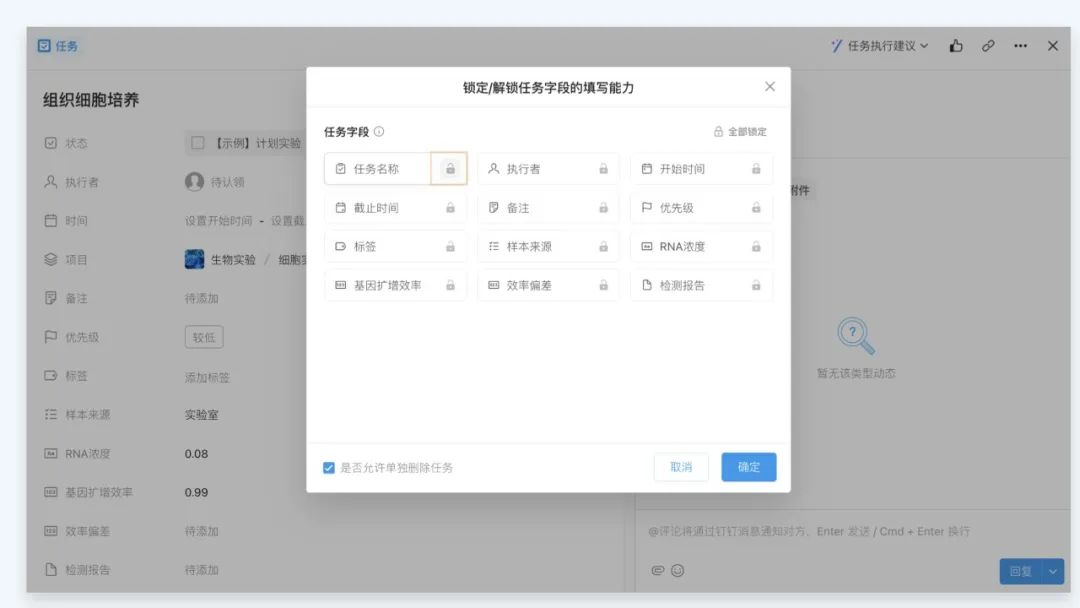Lock the 检测报告 field
1080x608 pixels.
[756, 285]
